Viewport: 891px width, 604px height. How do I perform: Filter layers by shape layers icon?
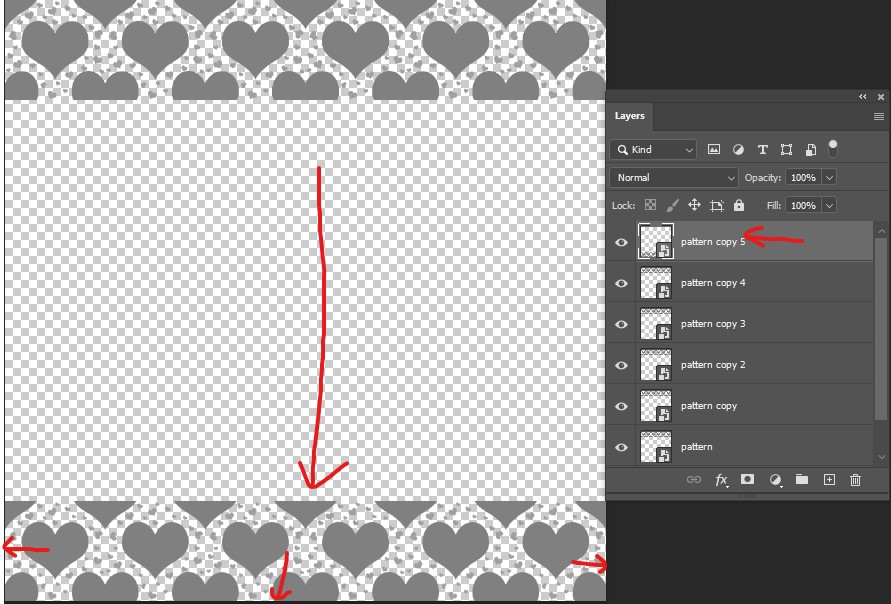pos(786,149)
